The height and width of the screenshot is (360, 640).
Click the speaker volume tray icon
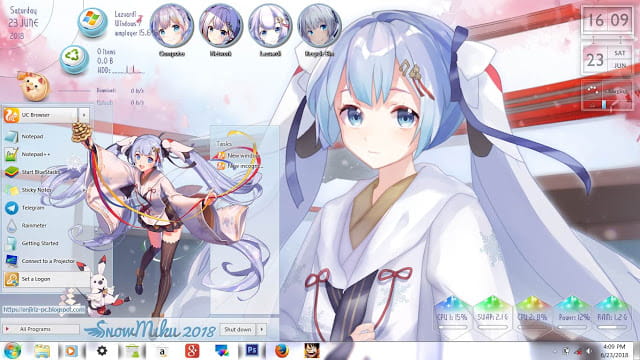tap(589, 351)
